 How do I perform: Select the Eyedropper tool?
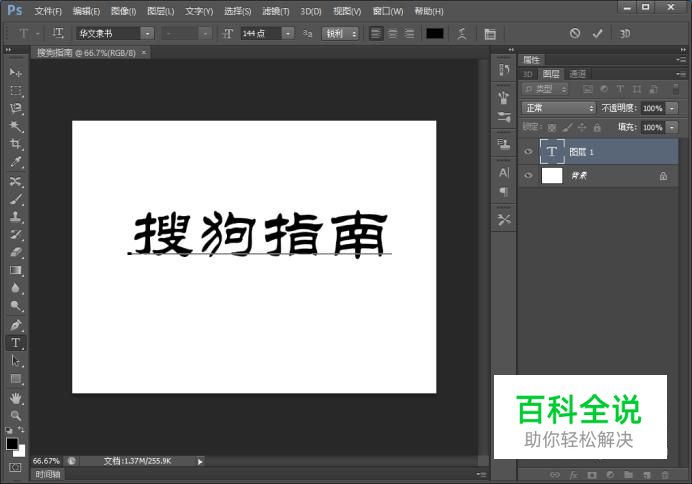(15, 162)
